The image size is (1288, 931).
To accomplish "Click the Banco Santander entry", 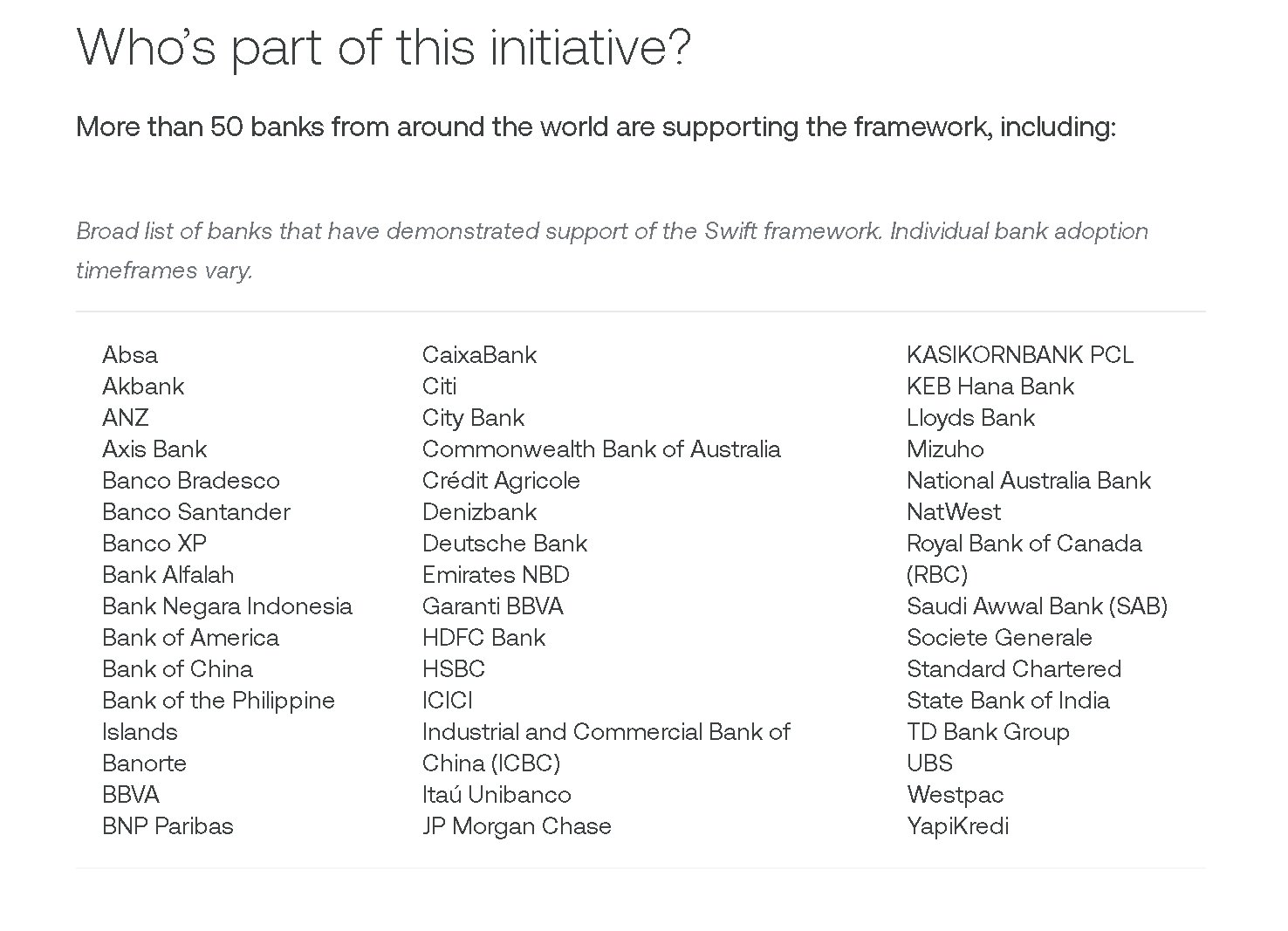I will [x=196, y=512].
